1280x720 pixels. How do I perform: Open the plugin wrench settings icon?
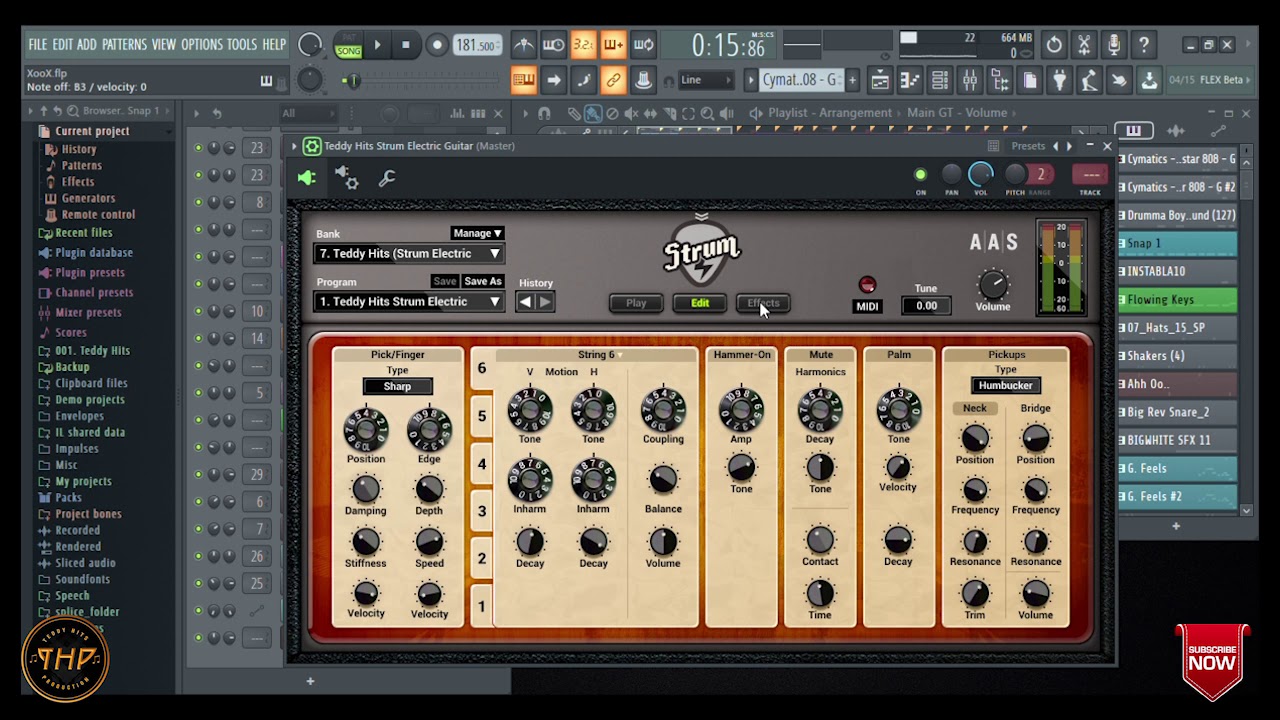(x=387, y=178)
